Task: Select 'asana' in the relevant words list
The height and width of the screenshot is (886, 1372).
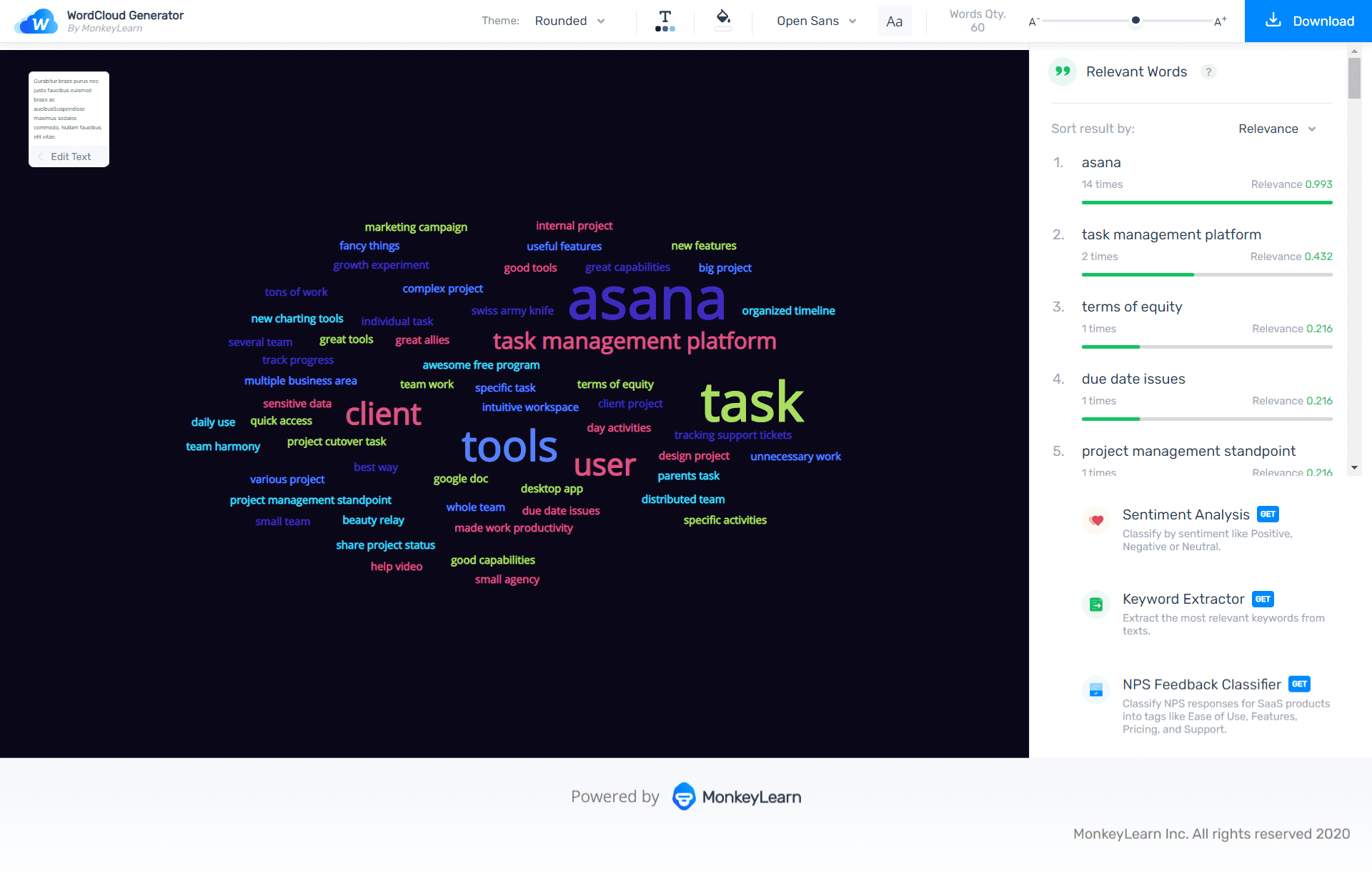Action: pos(1101,163)
